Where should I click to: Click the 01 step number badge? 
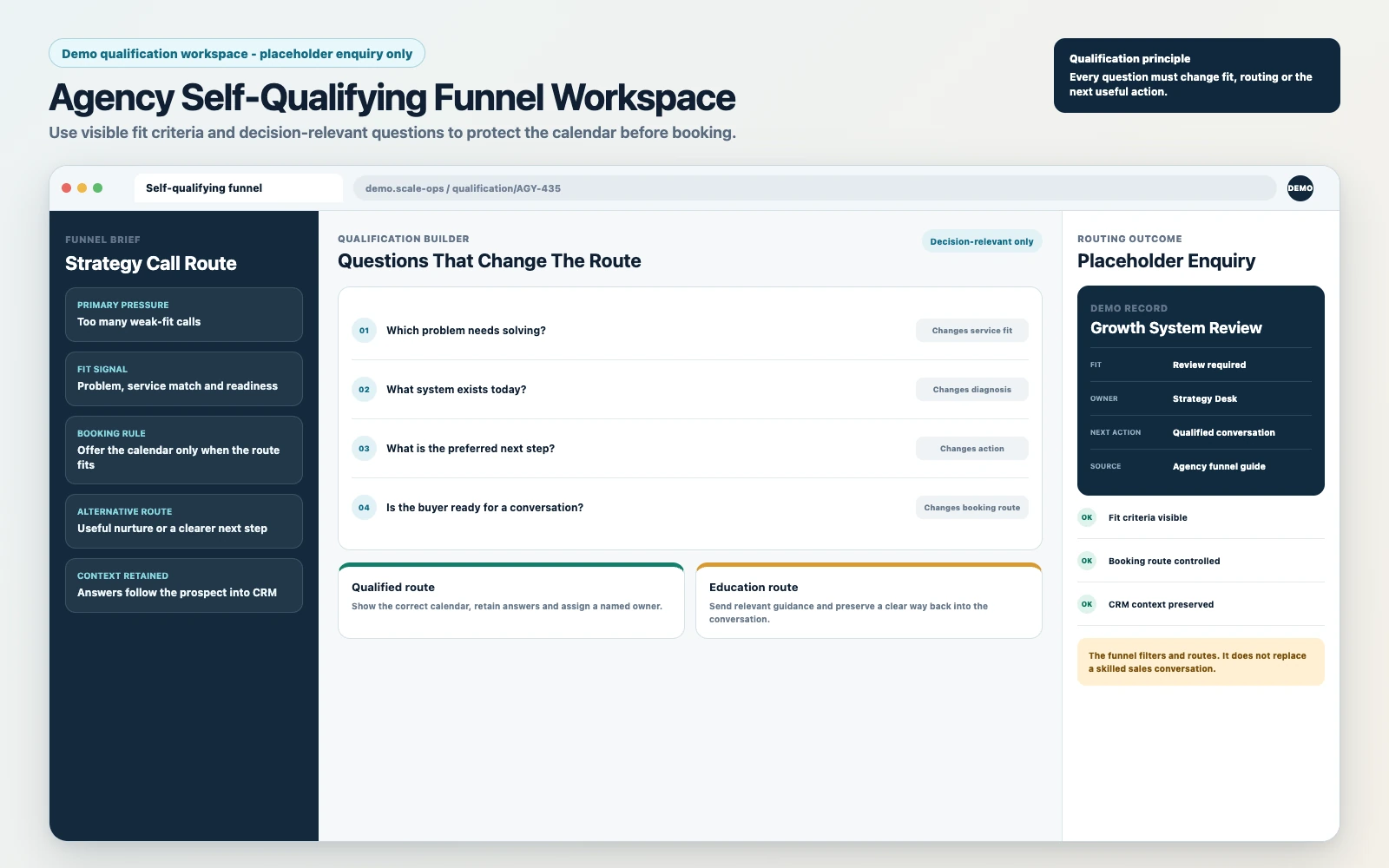point(364,331)
